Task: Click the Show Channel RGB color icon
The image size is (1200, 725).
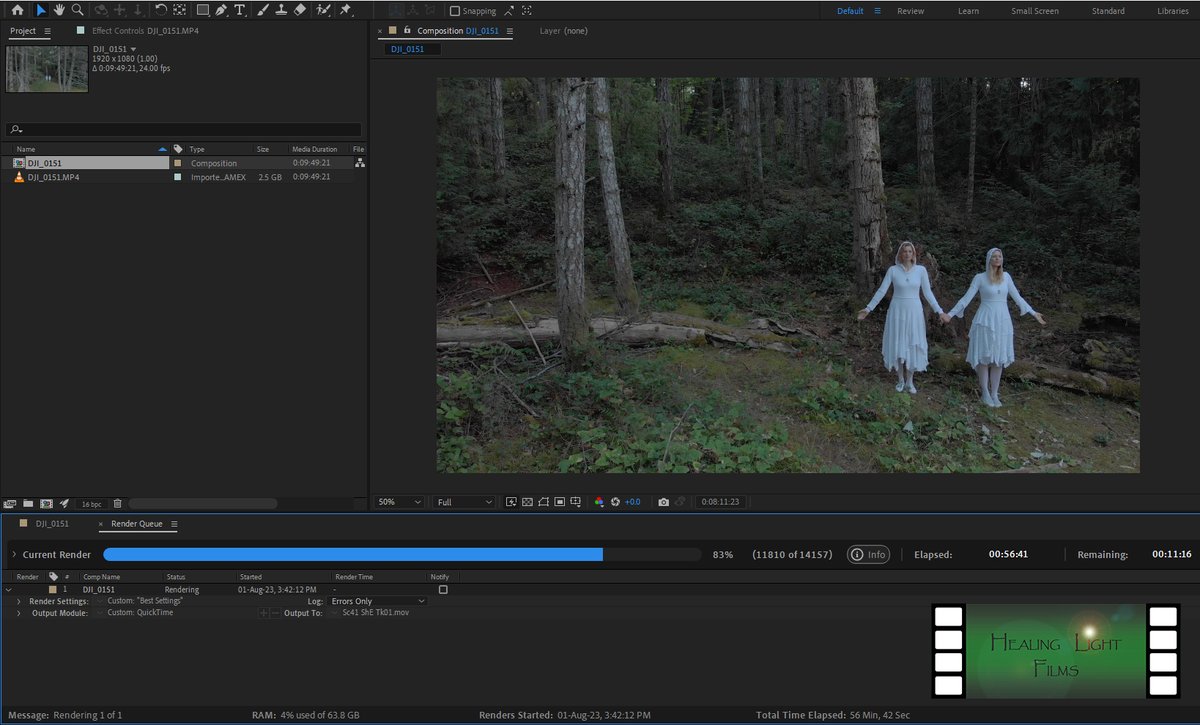Action: pos(599,502)
